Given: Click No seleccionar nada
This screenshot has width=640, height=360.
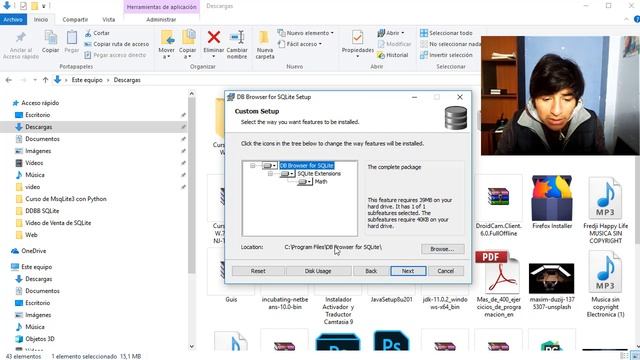Looking at the screenshot, I should coord(451,44).
